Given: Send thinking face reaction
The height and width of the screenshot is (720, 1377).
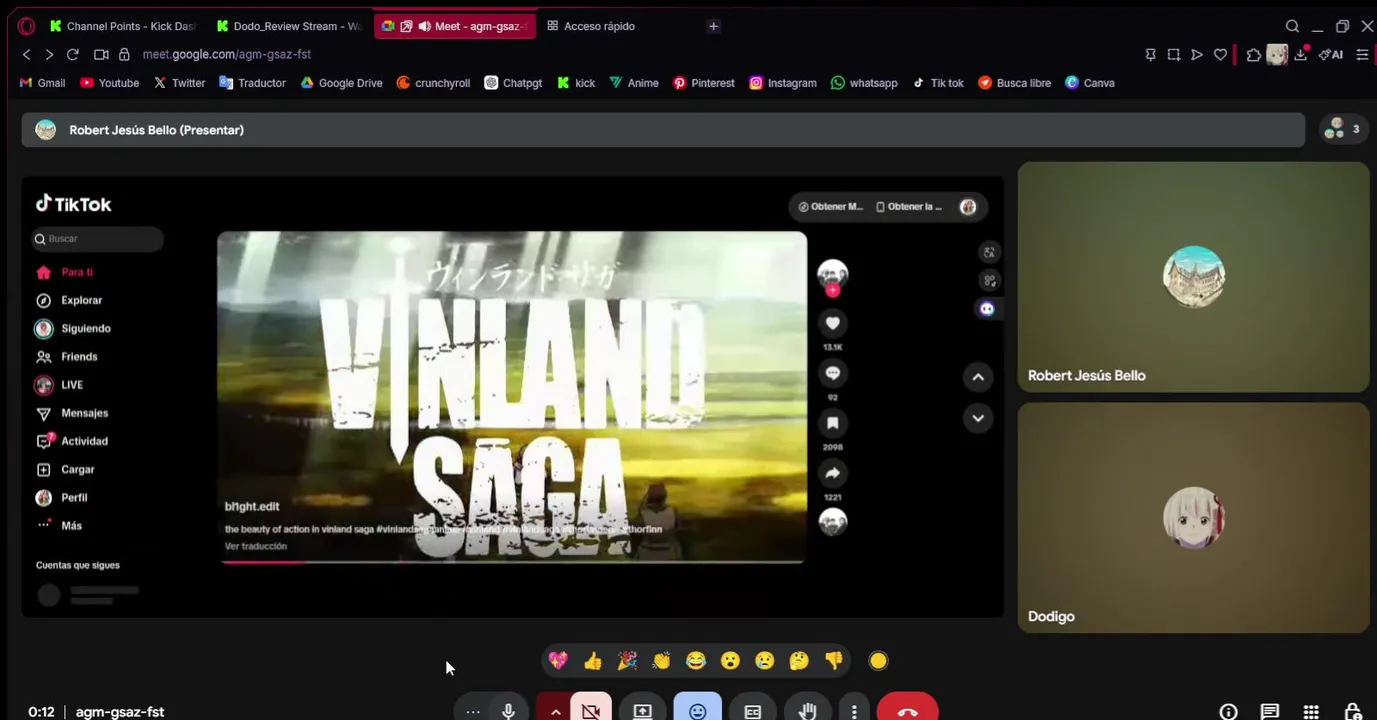Looking at the screenshot, I should [799, 660].
